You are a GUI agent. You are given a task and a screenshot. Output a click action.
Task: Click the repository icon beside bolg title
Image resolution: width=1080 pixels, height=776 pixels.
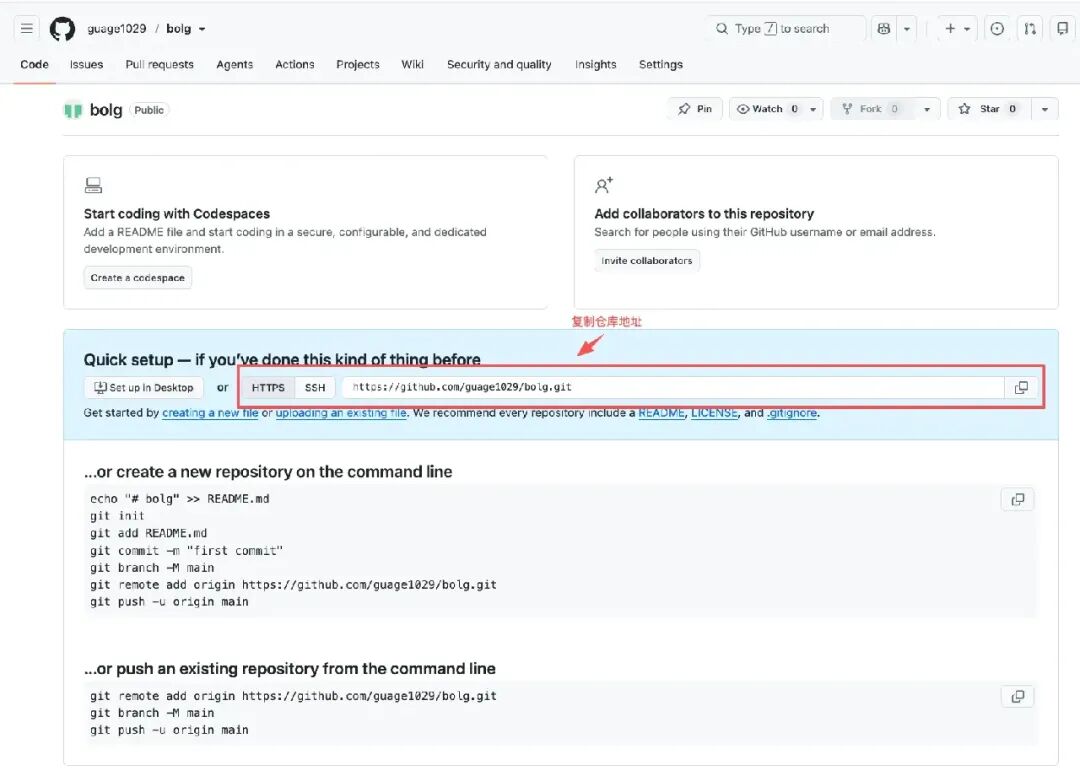click(73, 110)
